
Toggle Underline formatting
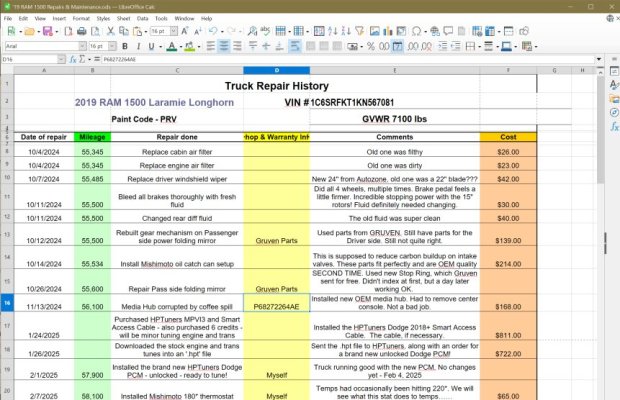pos(151,46)
